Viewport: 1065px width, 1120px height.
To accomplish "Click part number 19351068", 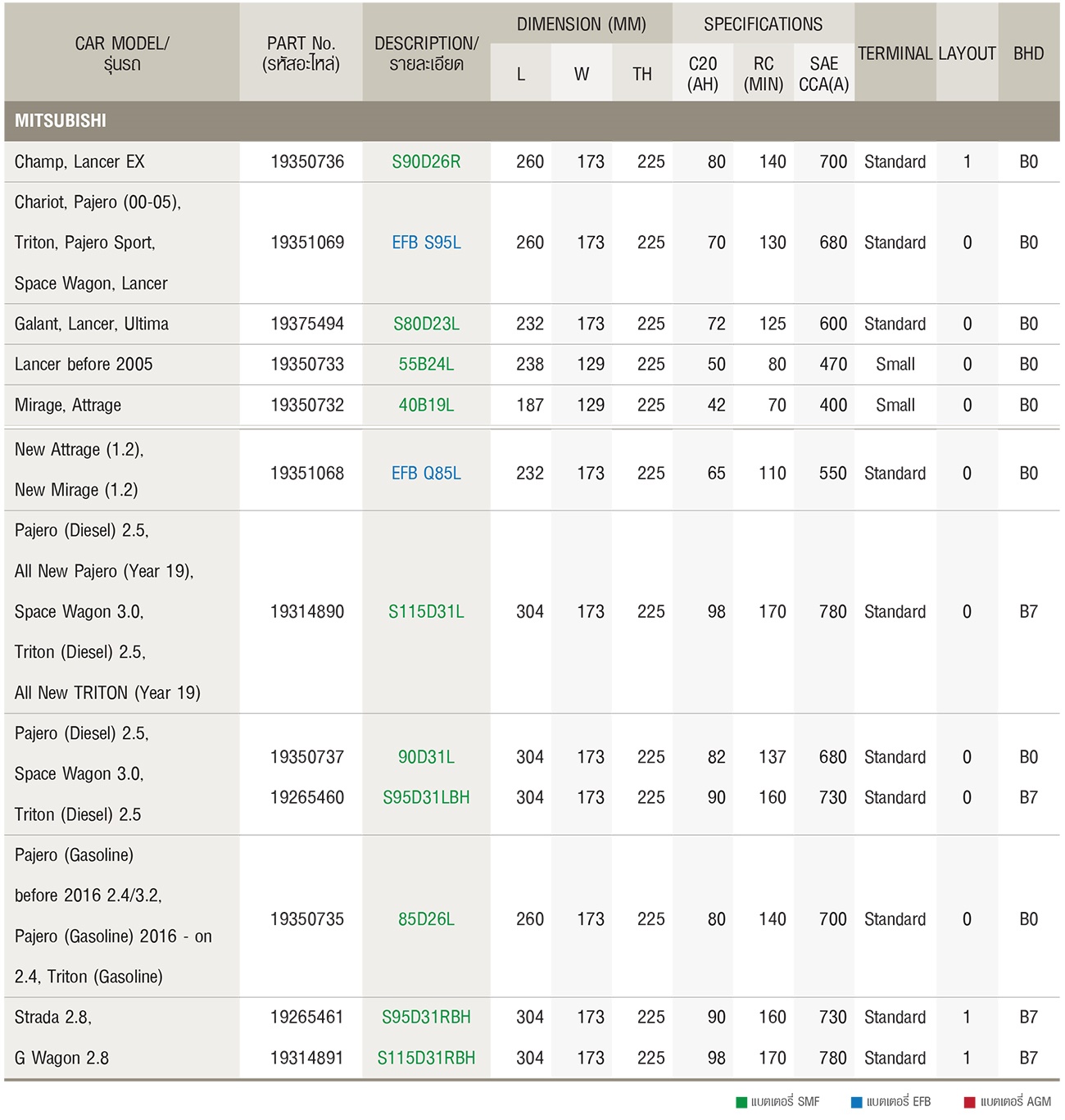I will pyautogui.click(x=307, y=473).
